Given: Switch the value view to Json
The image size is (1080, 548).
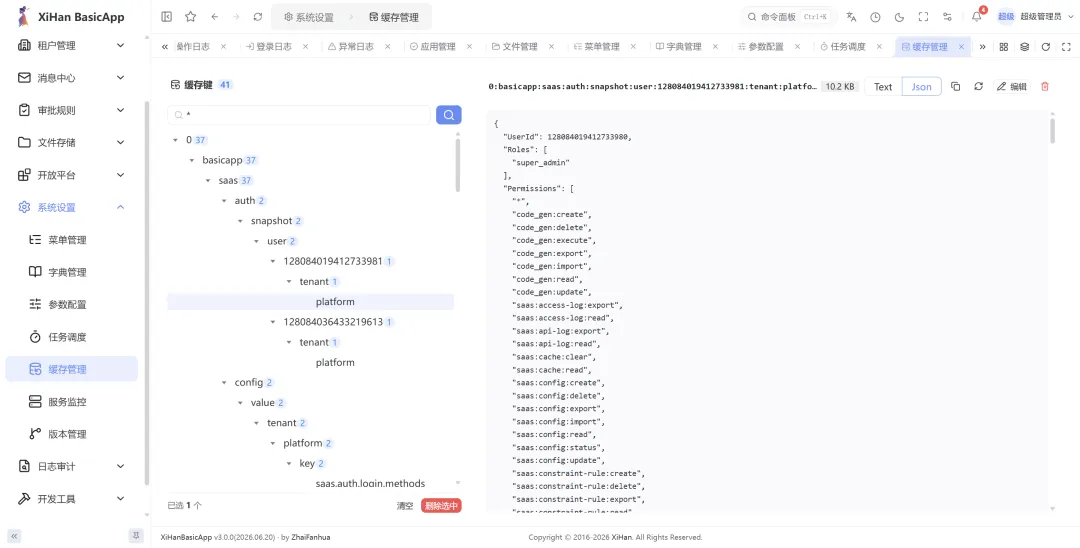Looking at the screenshot, I should coord(922,87).
